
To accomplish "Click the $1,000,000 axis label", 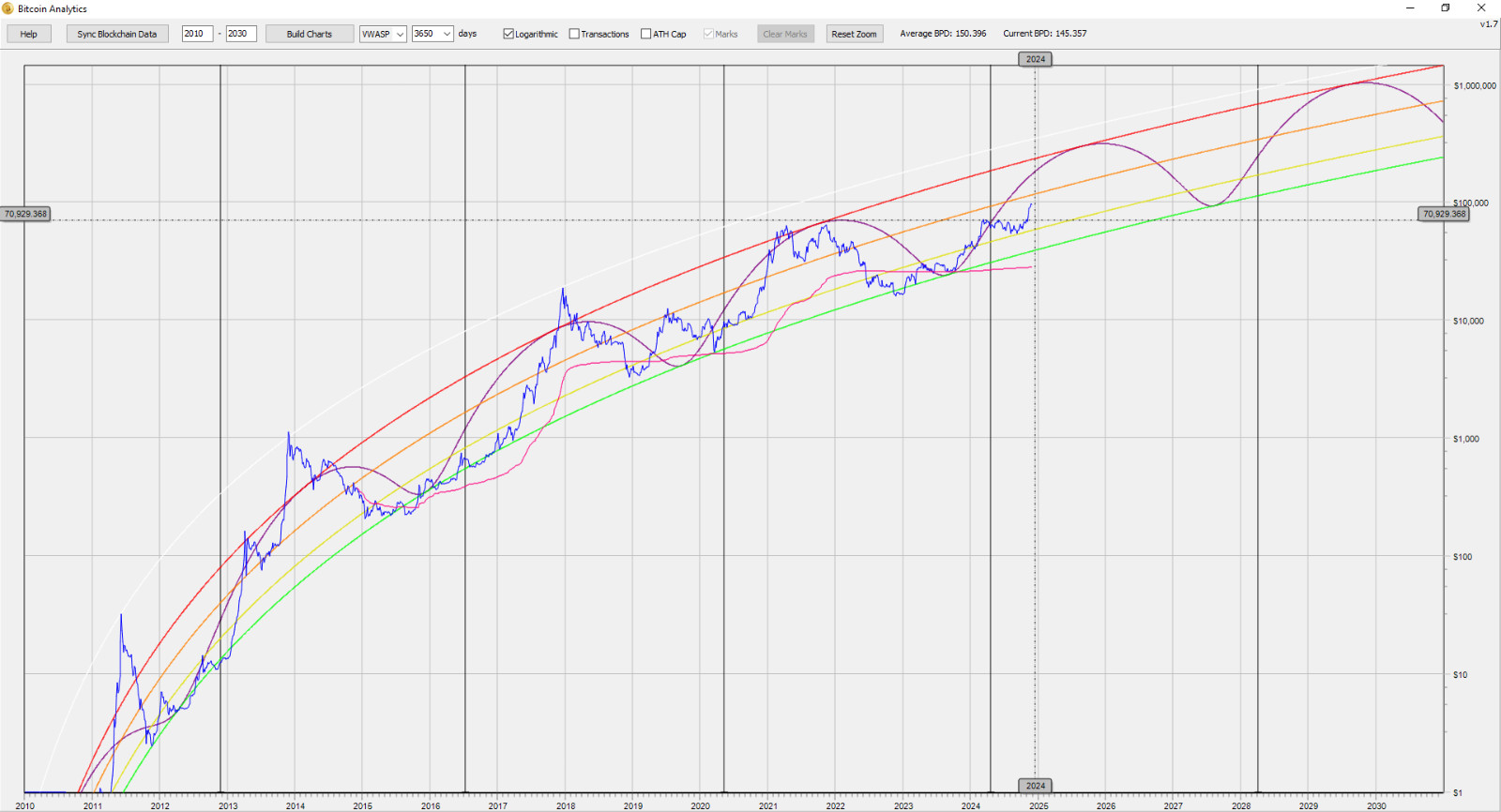I will 1475,85.
